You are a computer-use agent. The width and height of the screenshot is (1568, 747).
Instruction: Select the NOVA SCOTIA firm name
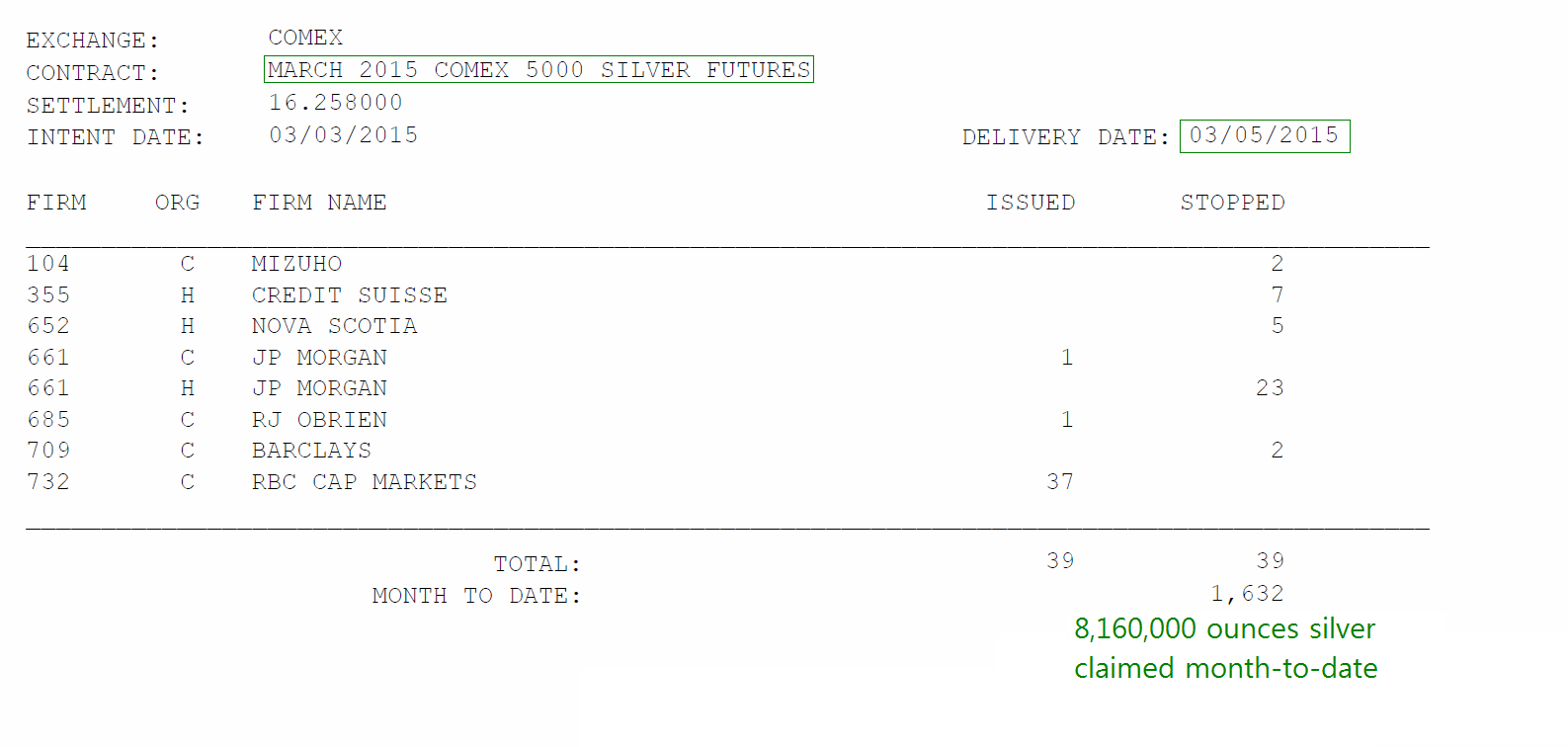(x=334, y=326)
